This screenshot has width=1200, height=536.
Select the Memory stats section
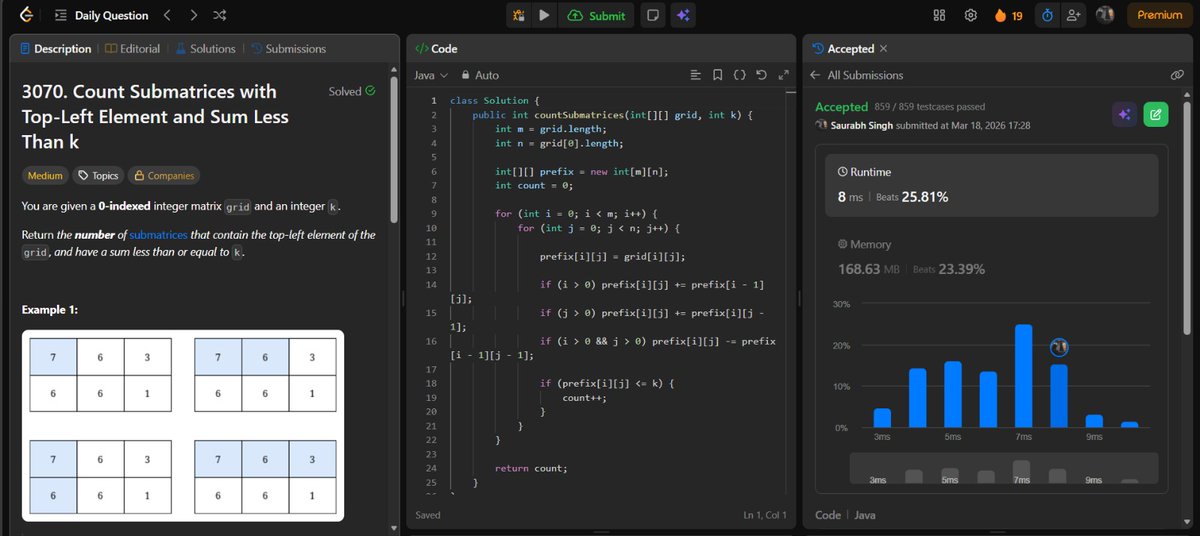click(992, 257)
